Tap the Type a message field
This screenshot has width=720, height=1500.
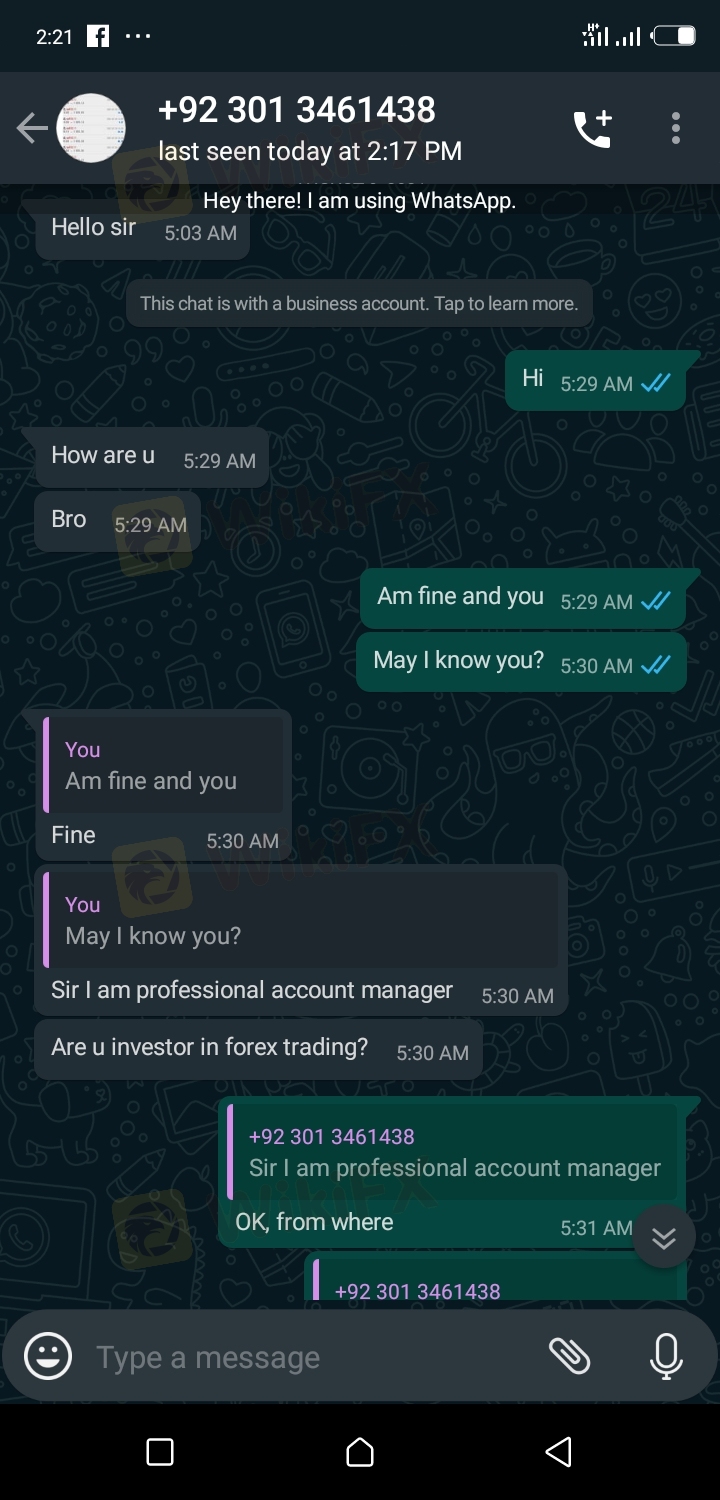tap(300, 1357)
